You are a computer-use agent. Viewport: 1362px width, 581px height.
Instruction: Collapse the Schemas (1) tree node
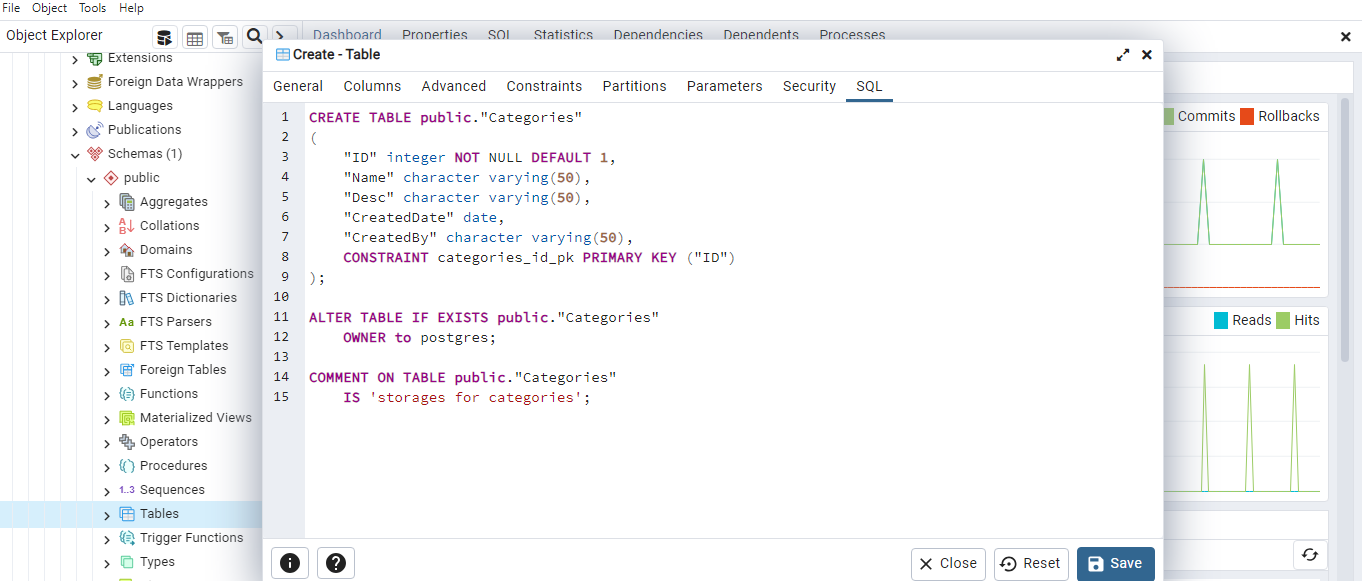(x=75, y=154)
